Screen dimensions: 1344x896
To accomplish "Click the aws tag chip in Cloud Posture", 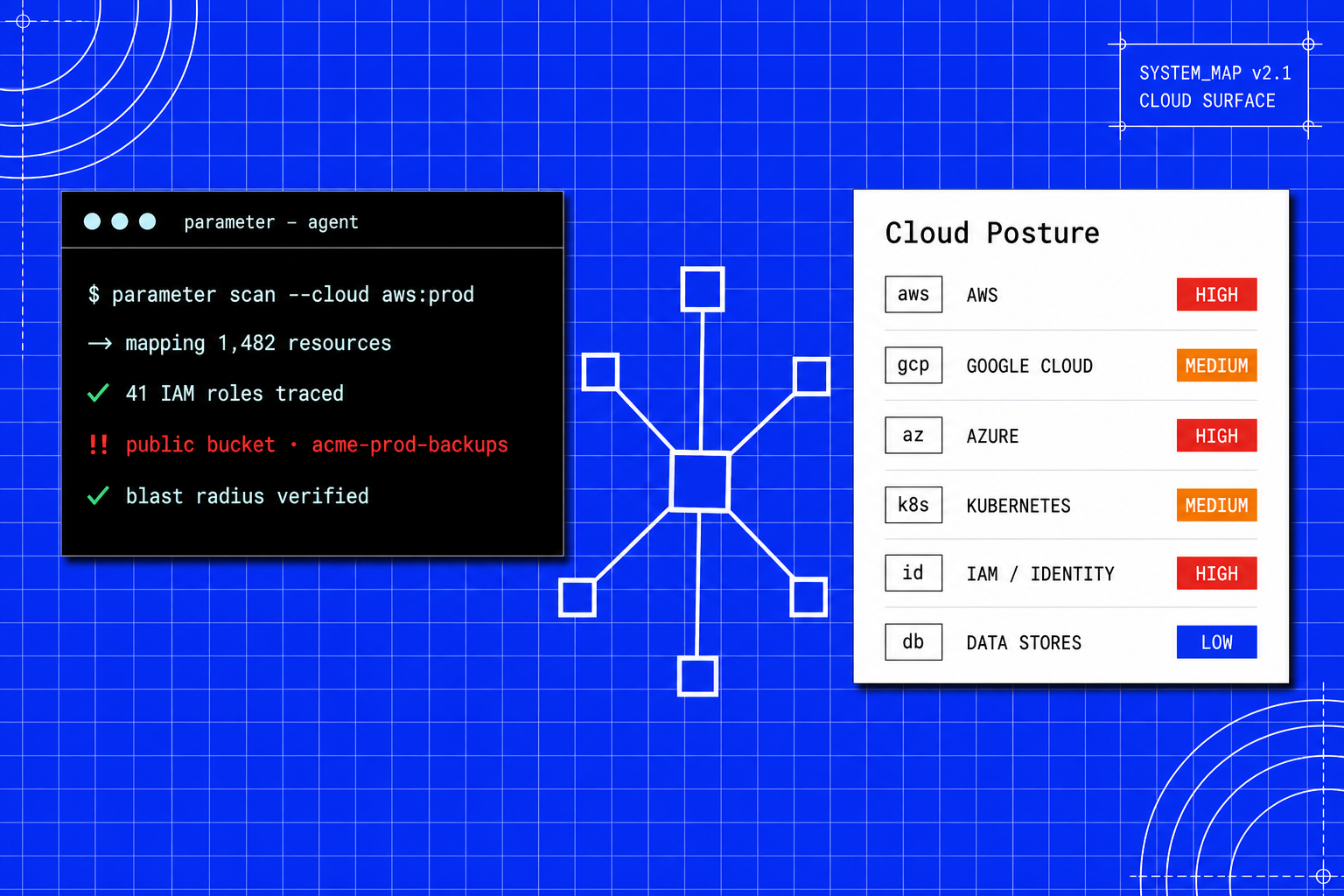I will tap(913, 295).
